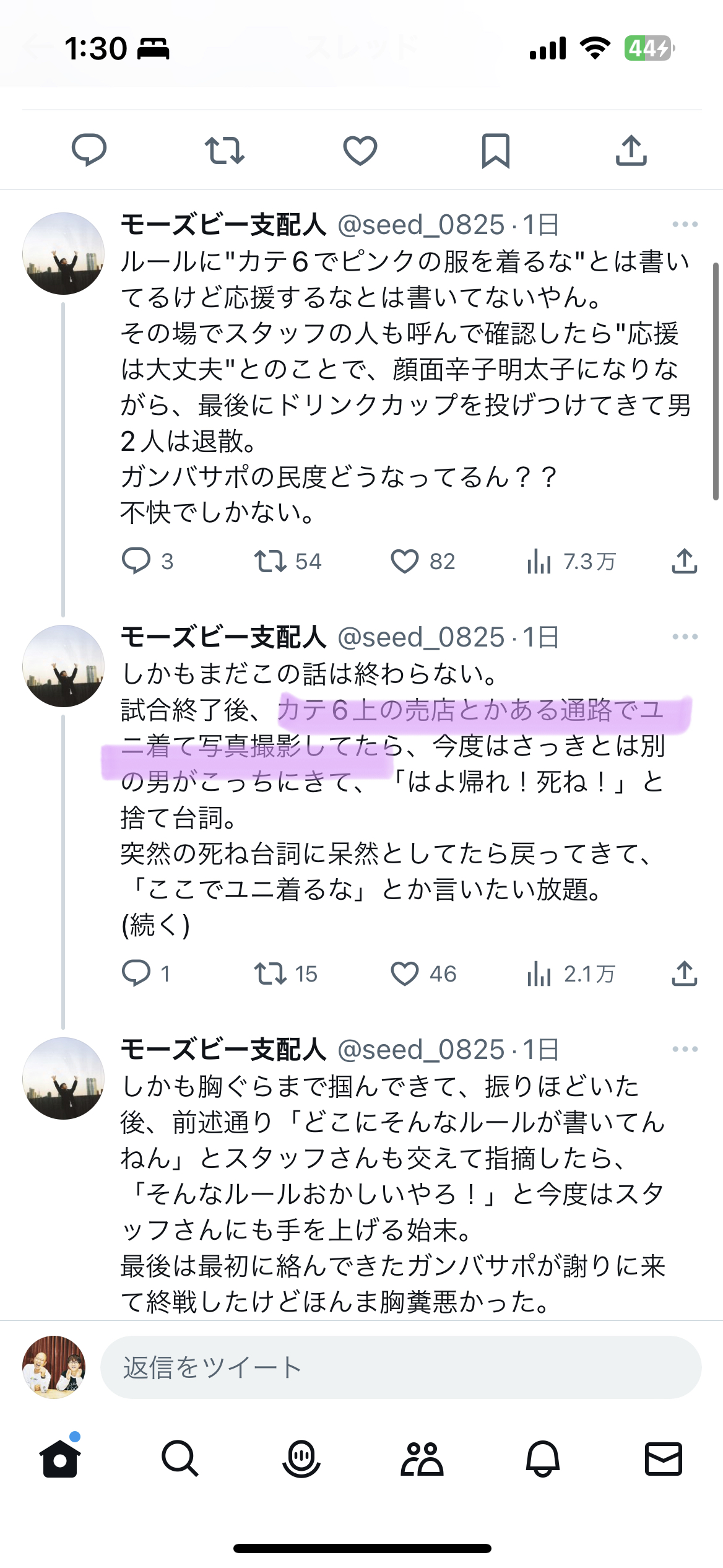Tap the share icon in top action bar
The image size is (723, 1568).
point(631,150)
